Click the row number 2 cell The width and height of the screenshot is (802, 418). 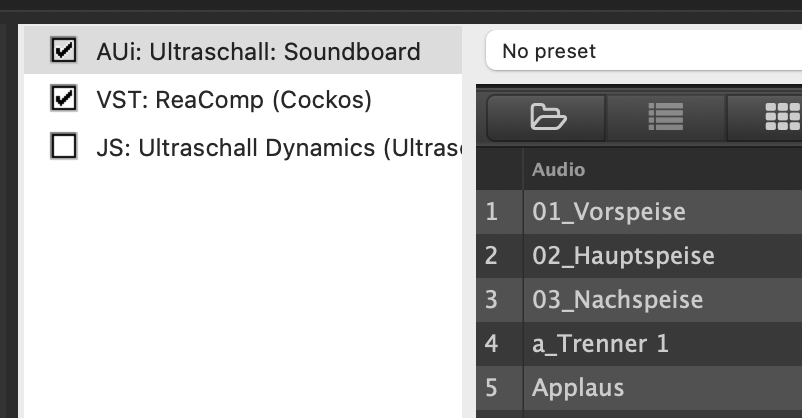[491, 256]
